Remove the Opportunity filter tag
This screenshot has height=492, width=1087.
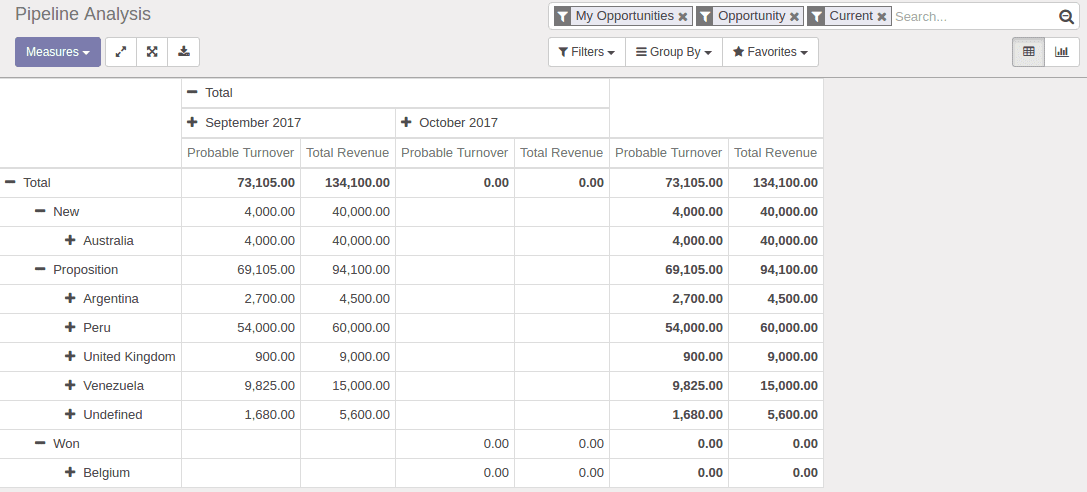[794, 17]
